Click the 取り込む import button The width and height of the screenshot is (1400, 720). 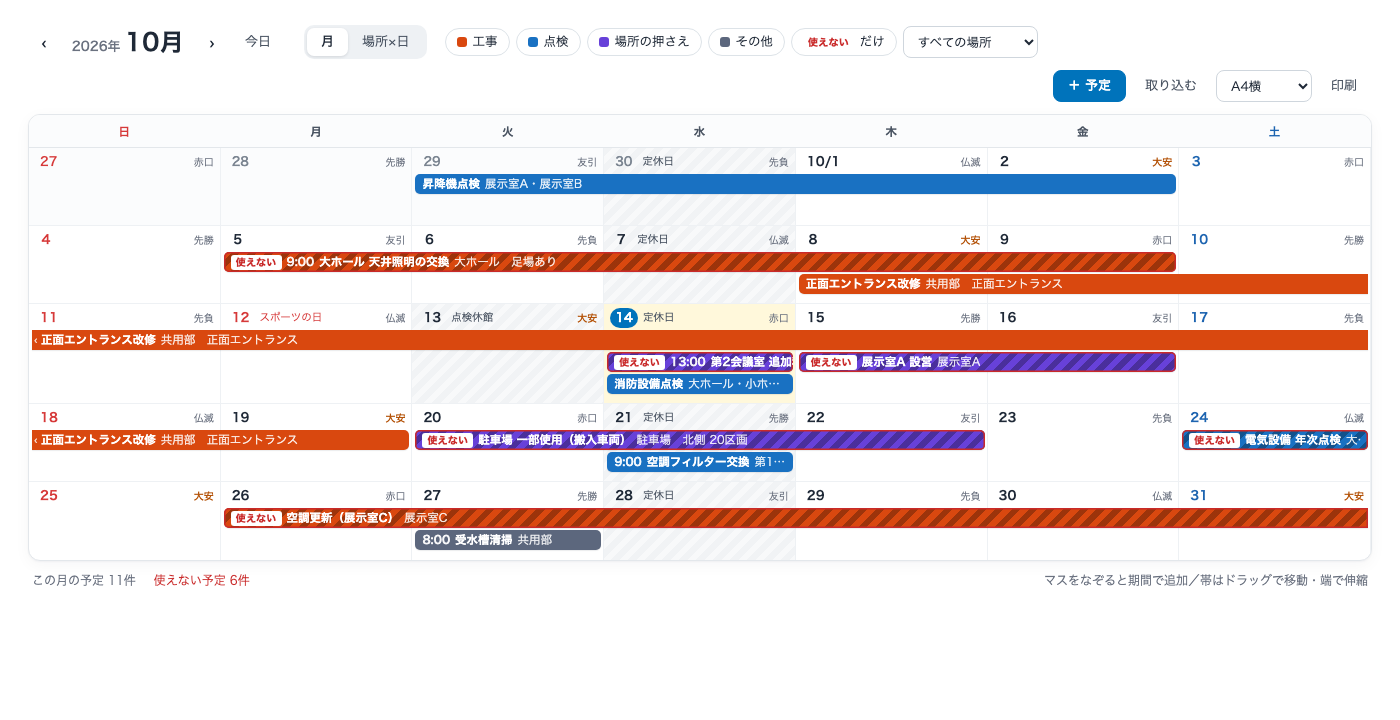point(1171,86)
